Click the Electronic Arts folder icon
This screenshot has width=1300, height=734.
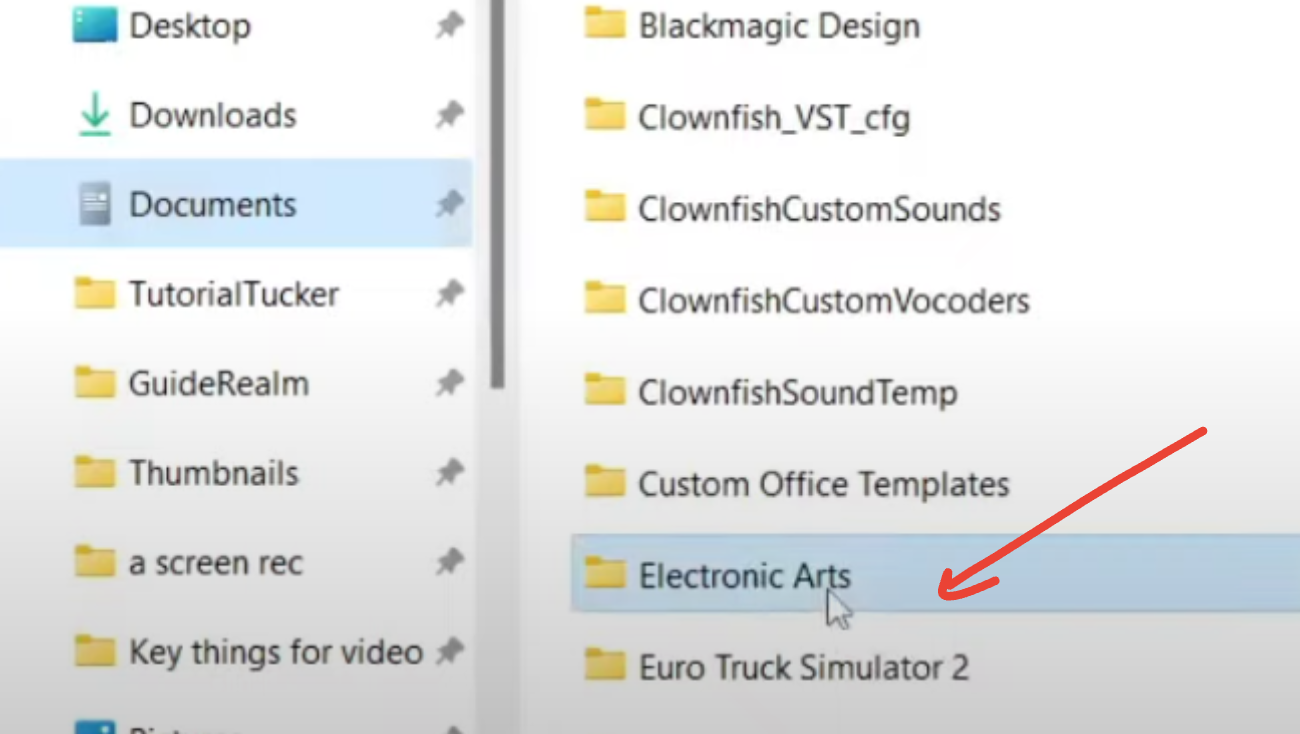coord(604,575)
